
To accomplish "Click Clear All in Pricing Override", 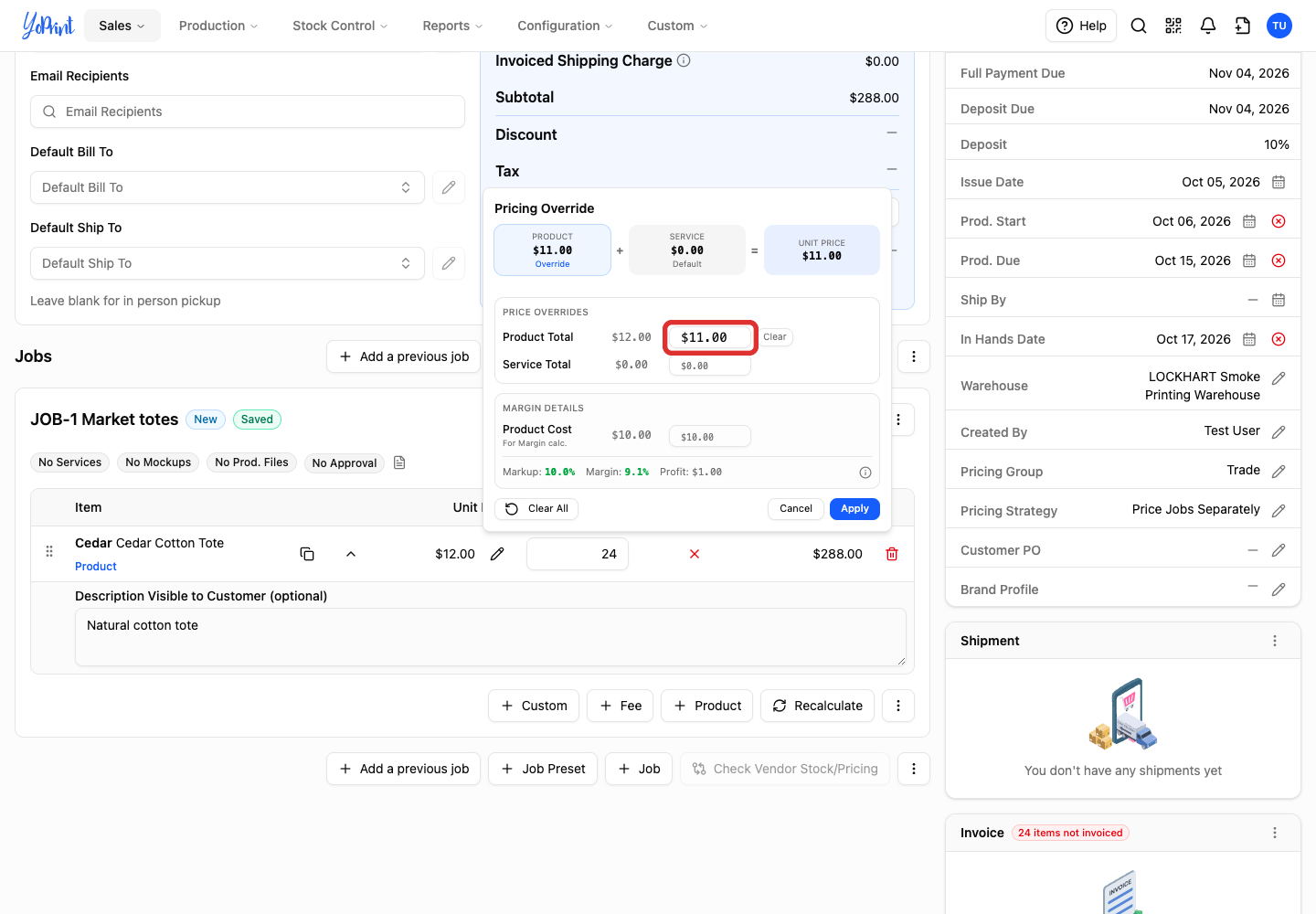I will tap(537, 509).
